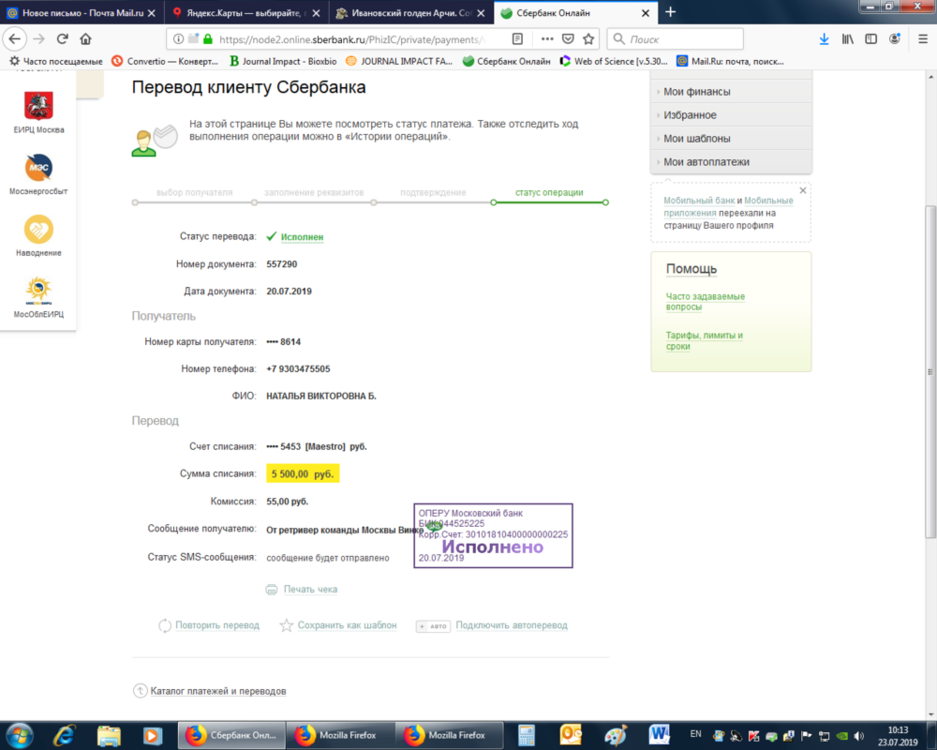Screen dimensions: 937x750
Task: Open the Firefox library icon
Action: pos(847,38)
